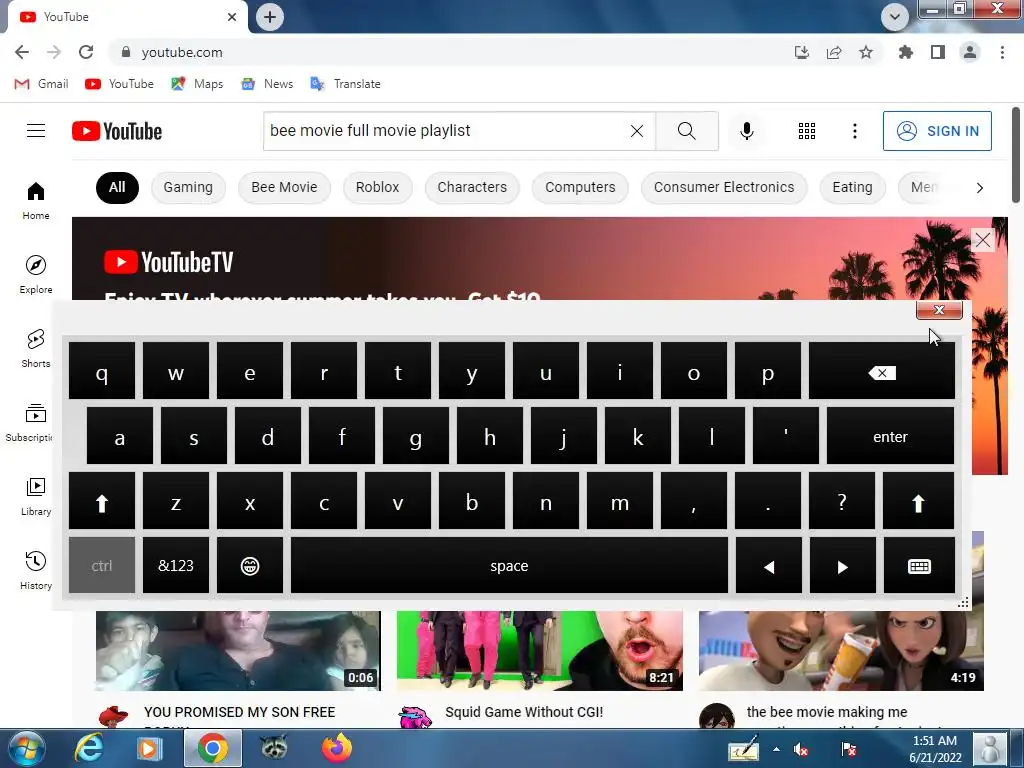Open a new browser tab

270,17
